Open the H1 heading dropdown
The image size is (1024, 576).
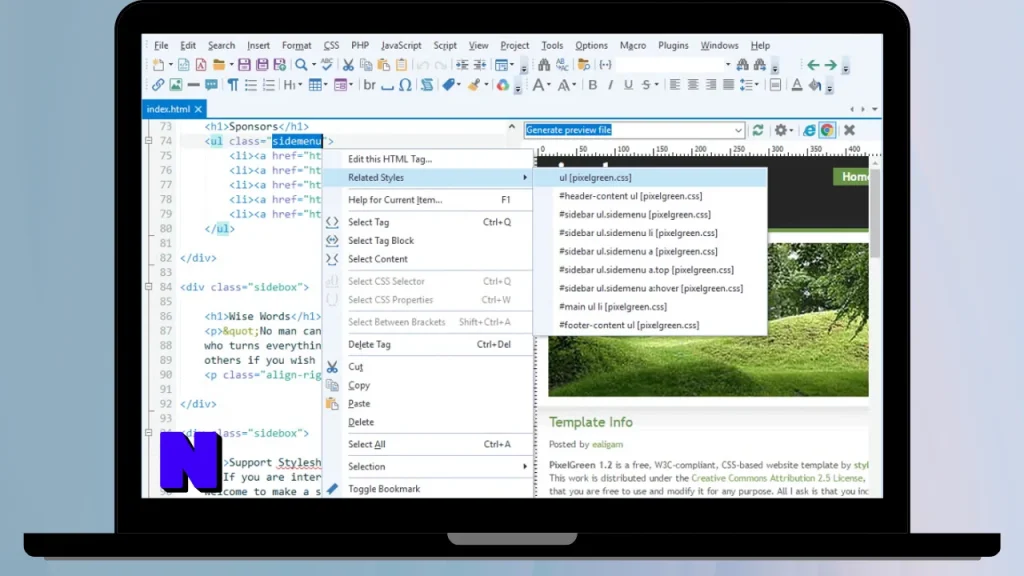292,85
